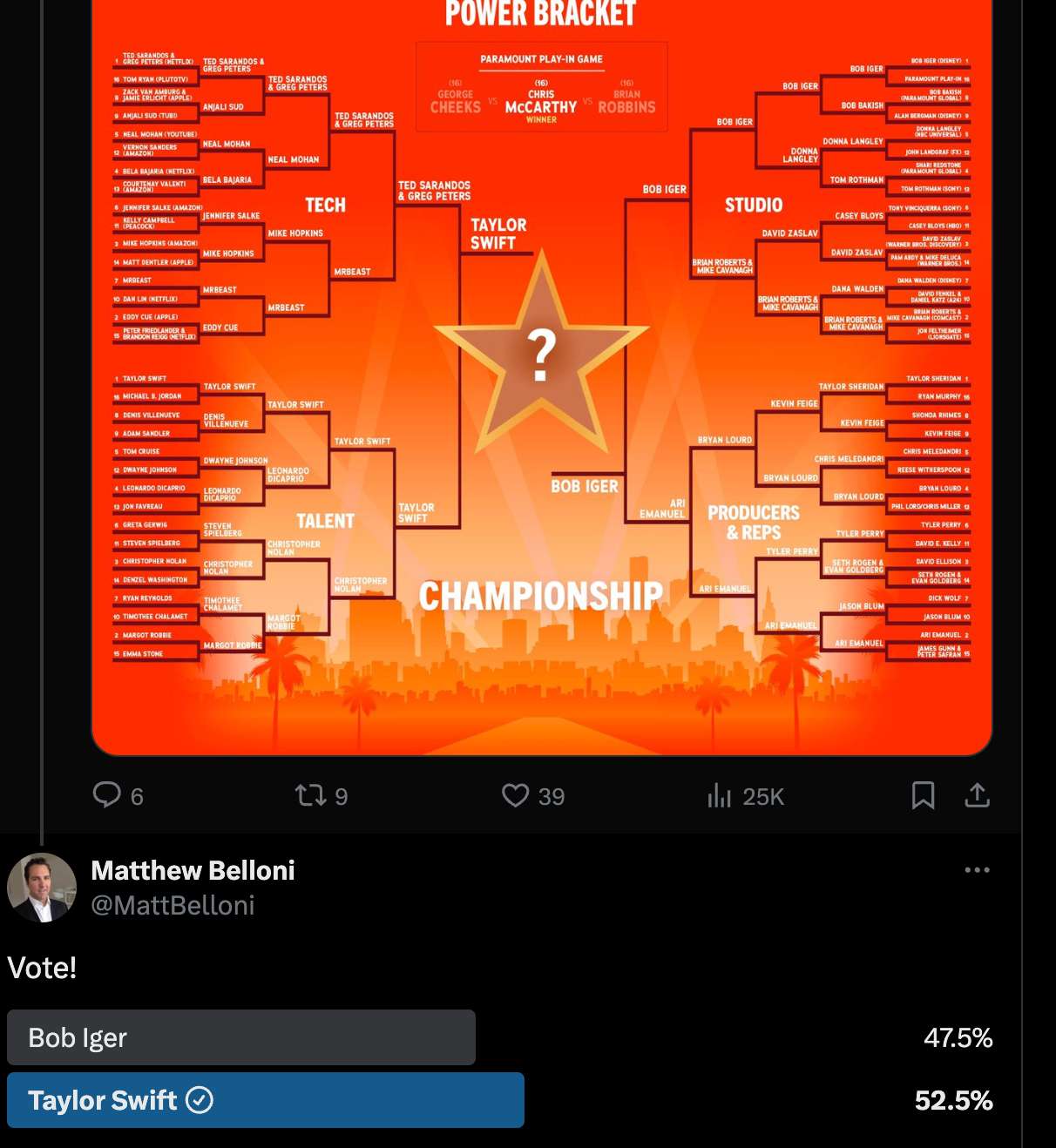
Task: Open the Power Bracket image
Action: [x=542, y=377]
